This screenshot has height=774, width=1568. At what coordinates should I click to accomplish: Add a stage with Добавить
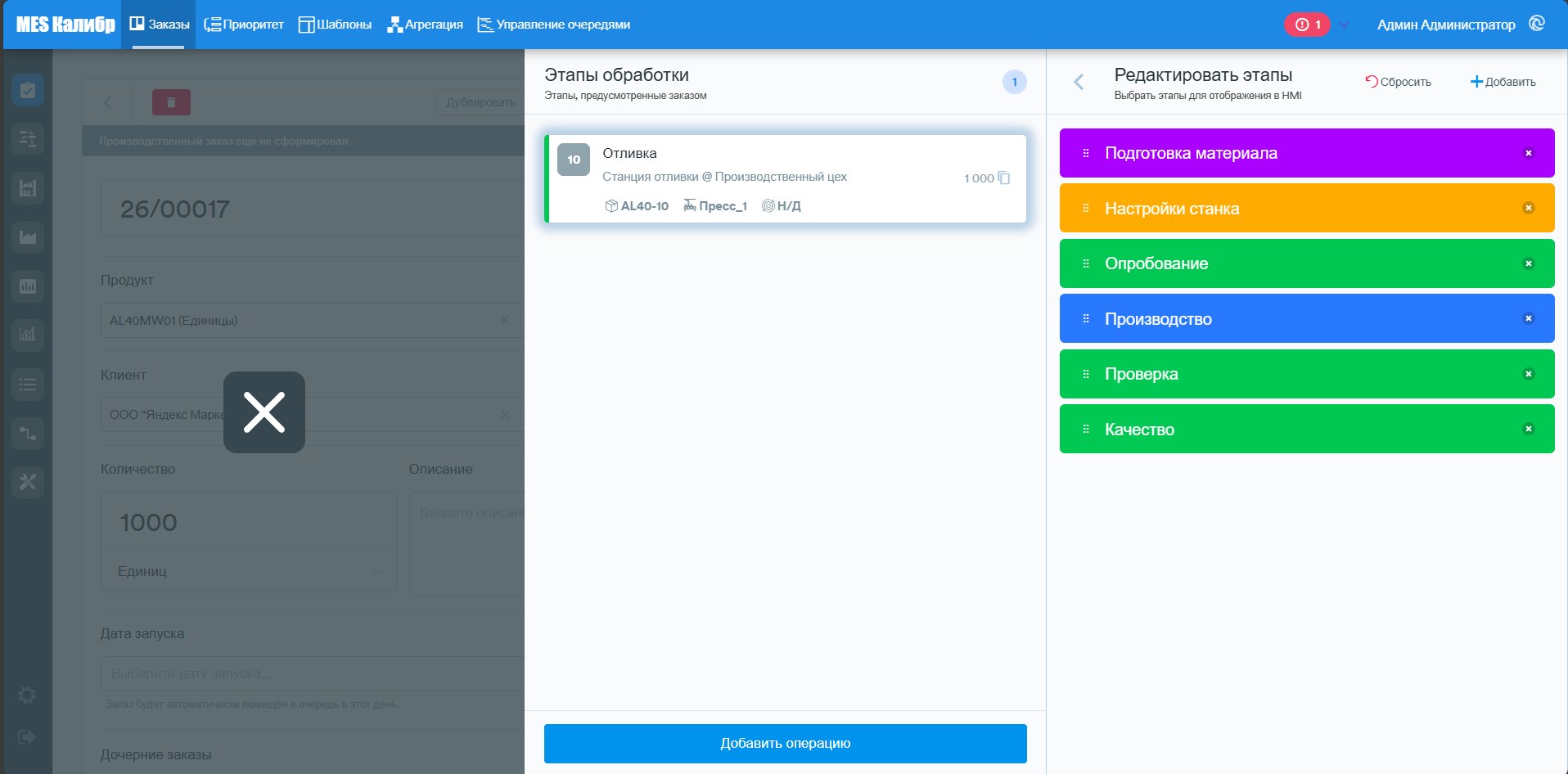pos(1503,82)
